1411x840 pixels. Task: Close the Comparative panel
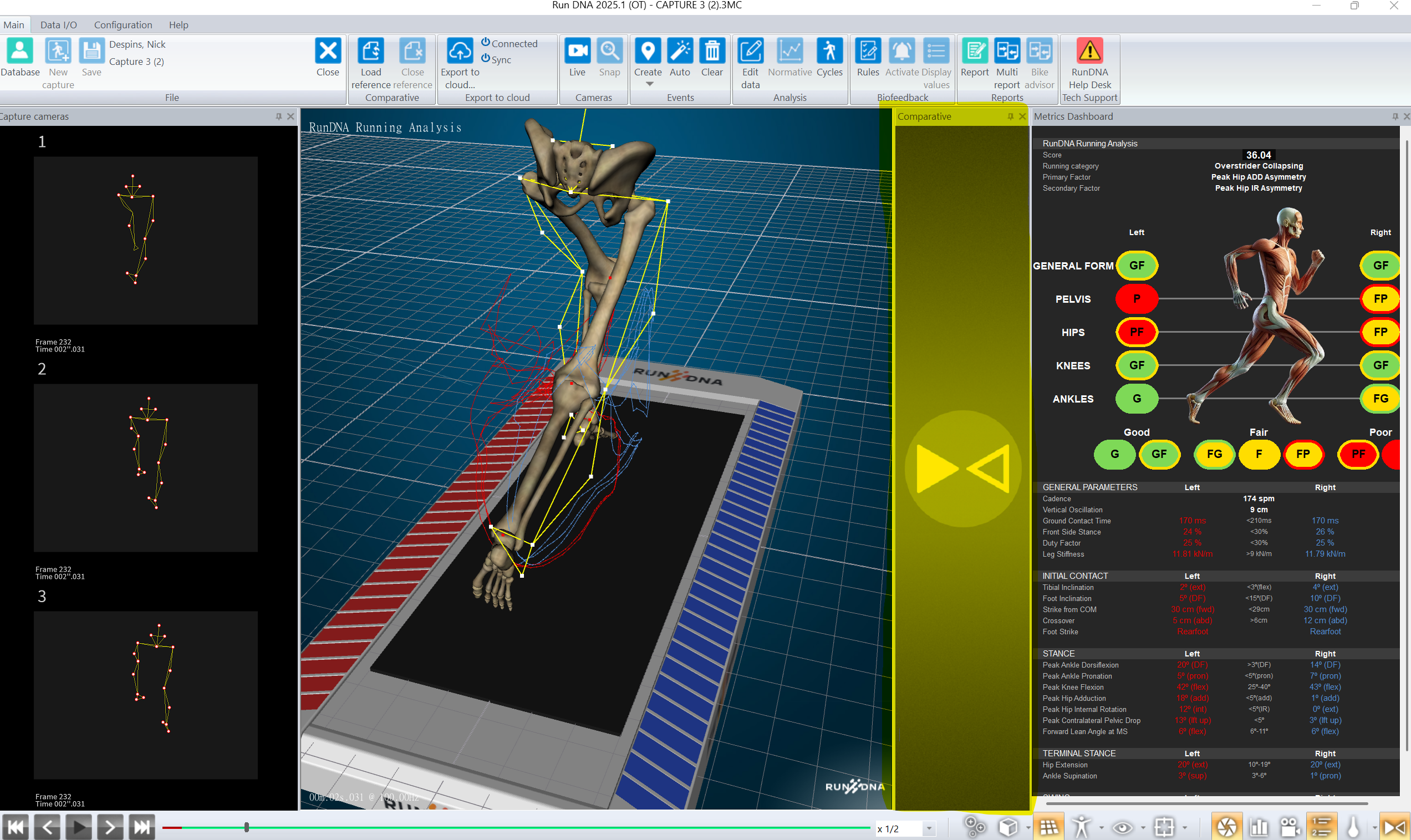click(1022, 116)
